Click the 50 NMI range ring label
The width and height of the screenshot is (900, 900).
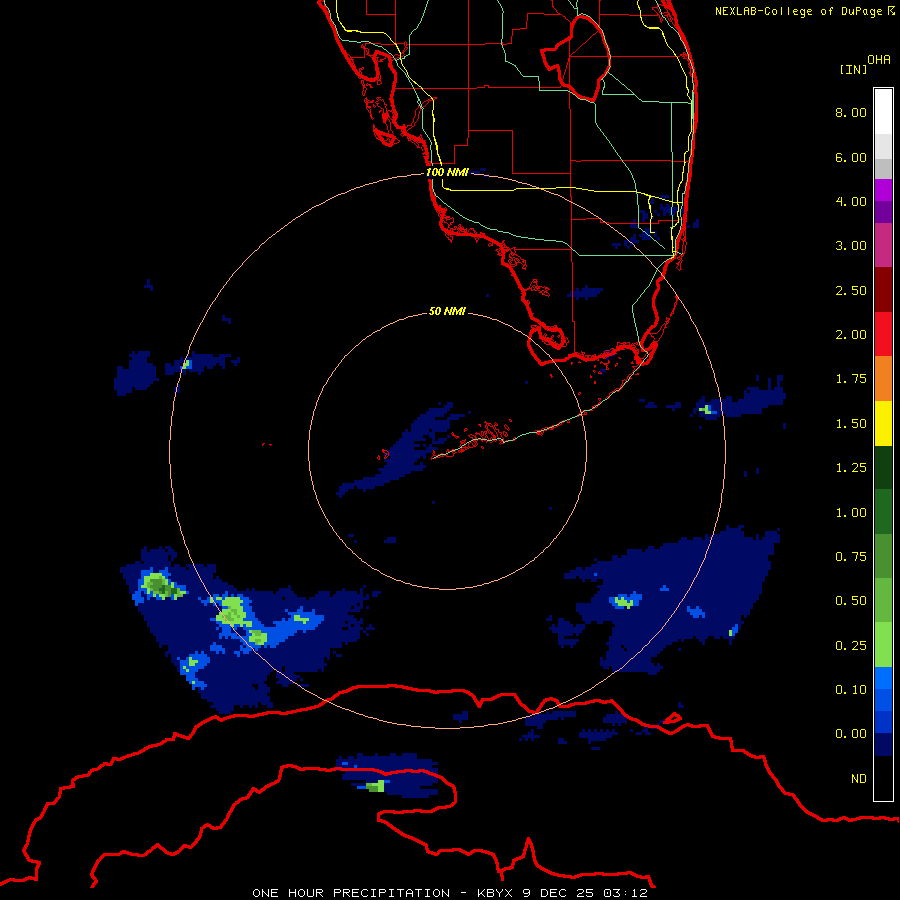coord(447,312)
